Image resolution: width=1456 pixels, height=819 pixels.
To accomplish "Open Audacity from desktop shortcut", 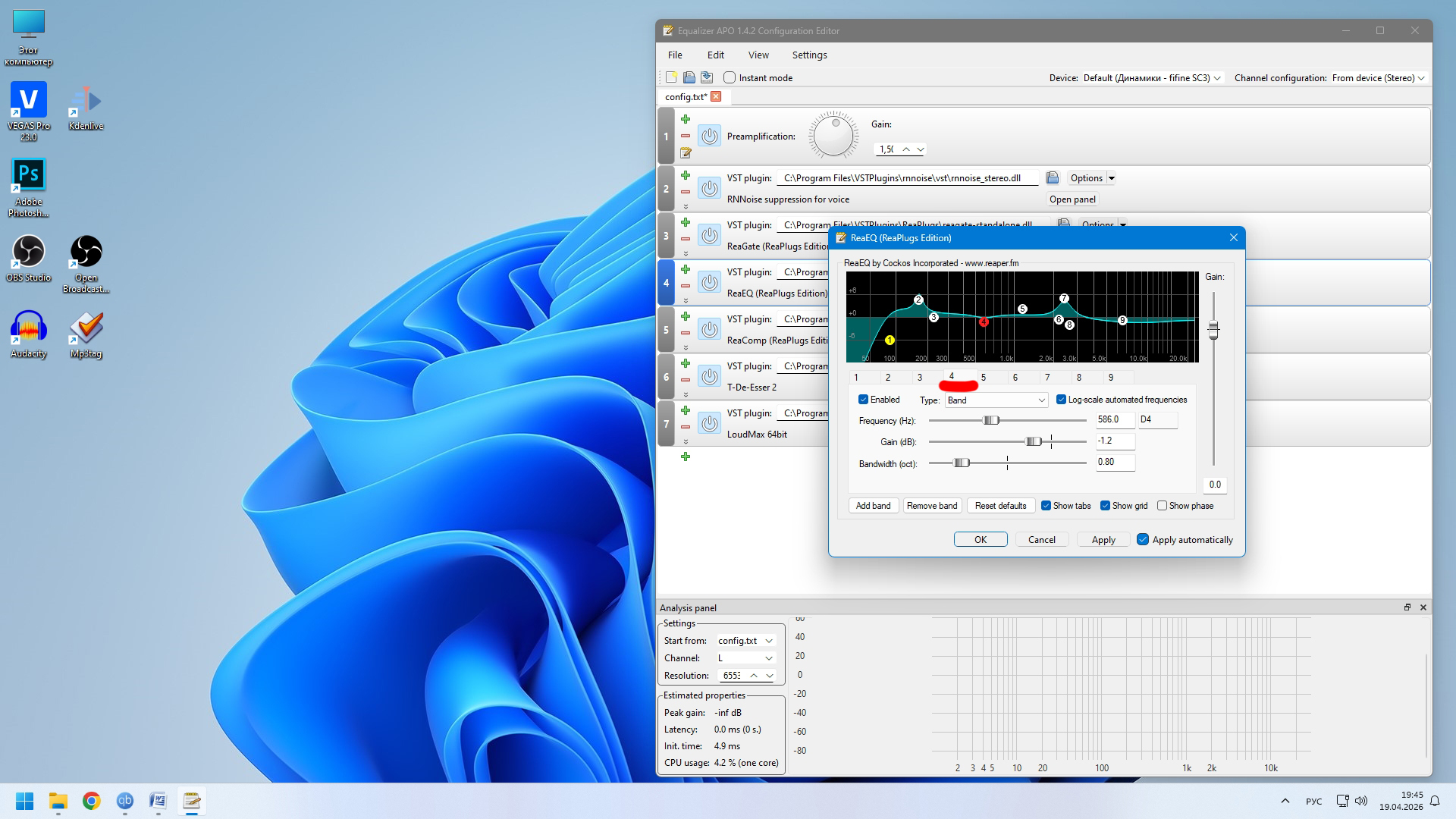I will pyautogui.click(x=29, y=334).
